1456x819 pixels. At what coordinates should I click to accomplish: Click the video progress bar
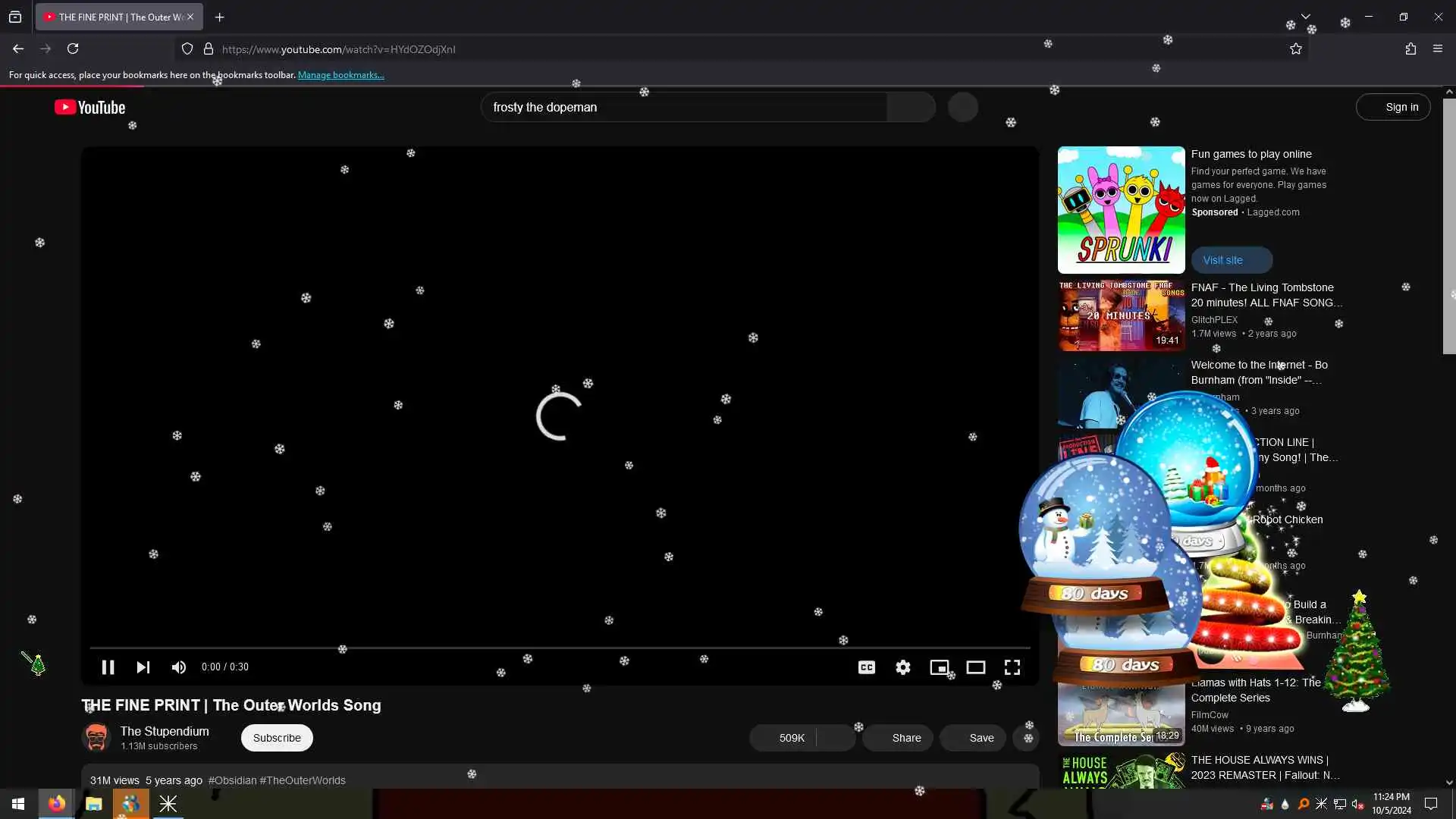(x=560, y=648)
